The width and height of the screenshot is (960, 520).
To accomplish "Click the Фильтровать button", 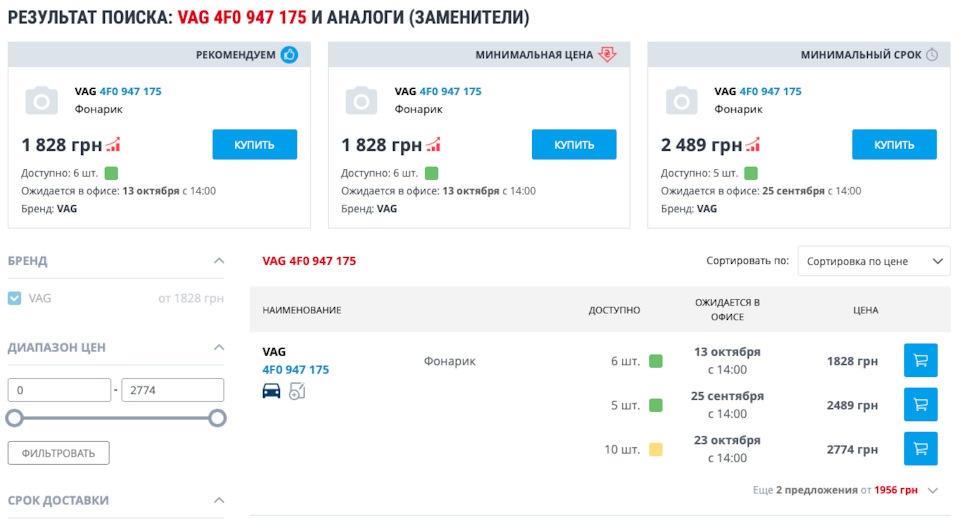I will 59,453.
